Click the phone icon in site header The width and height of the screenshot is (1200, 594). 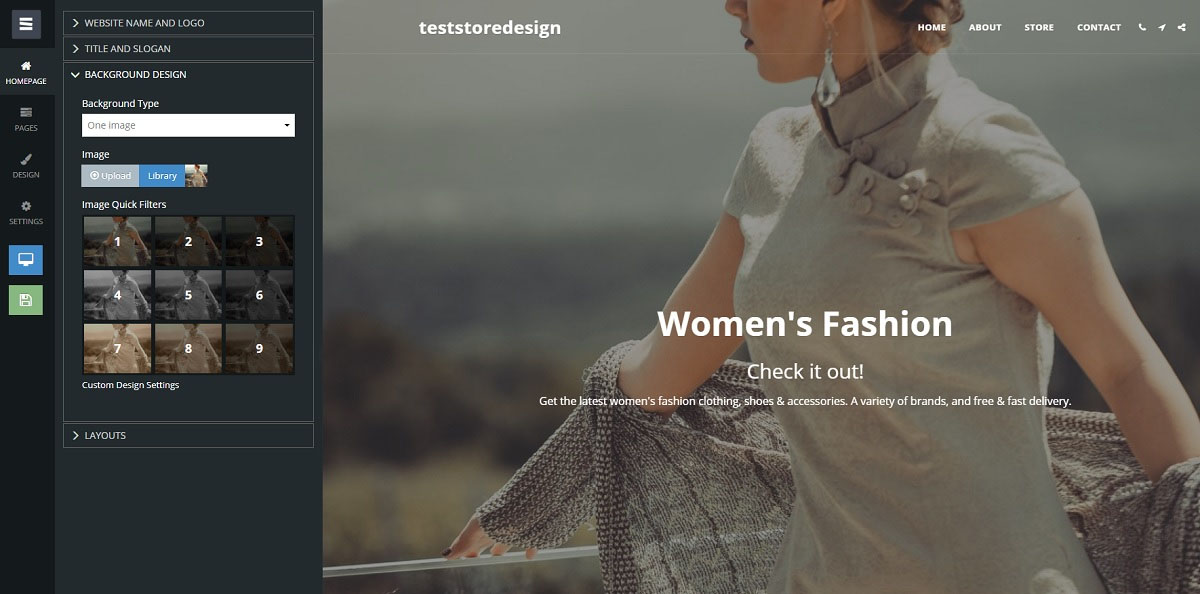point(1142,27)
